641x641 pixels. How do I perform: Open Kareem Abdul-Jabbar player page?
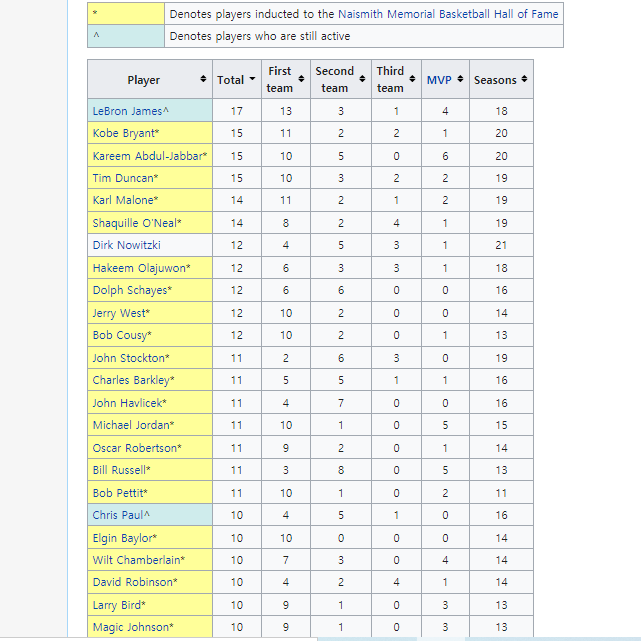pos(148,156)
